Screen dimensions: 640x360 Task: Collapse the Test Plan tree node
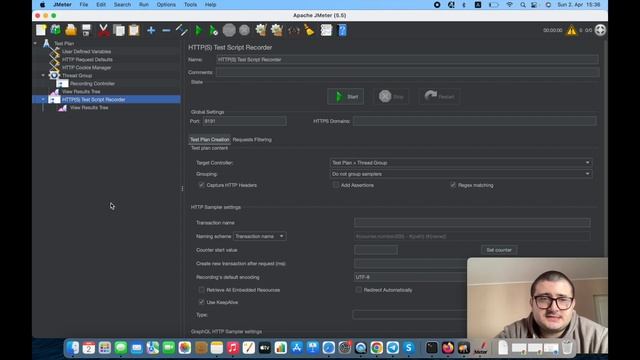pos(36,43)
